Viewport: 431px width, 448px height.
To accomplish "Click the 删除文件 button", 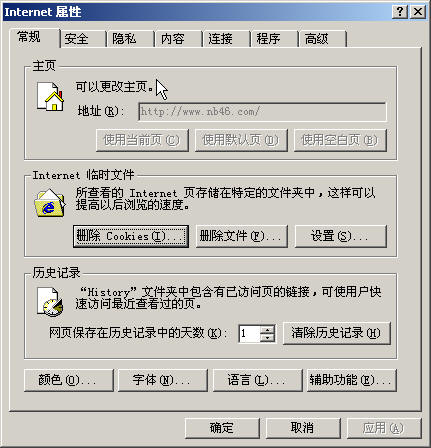I will 242,236.
